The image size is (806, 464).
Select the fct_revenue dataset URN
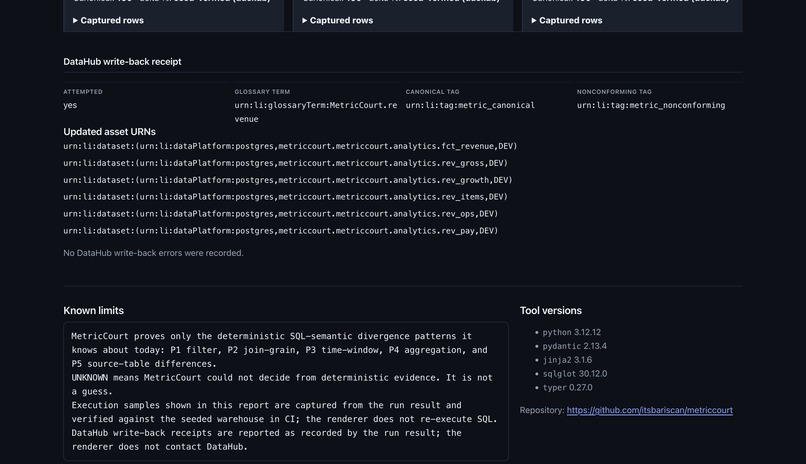tap(290, 146)
